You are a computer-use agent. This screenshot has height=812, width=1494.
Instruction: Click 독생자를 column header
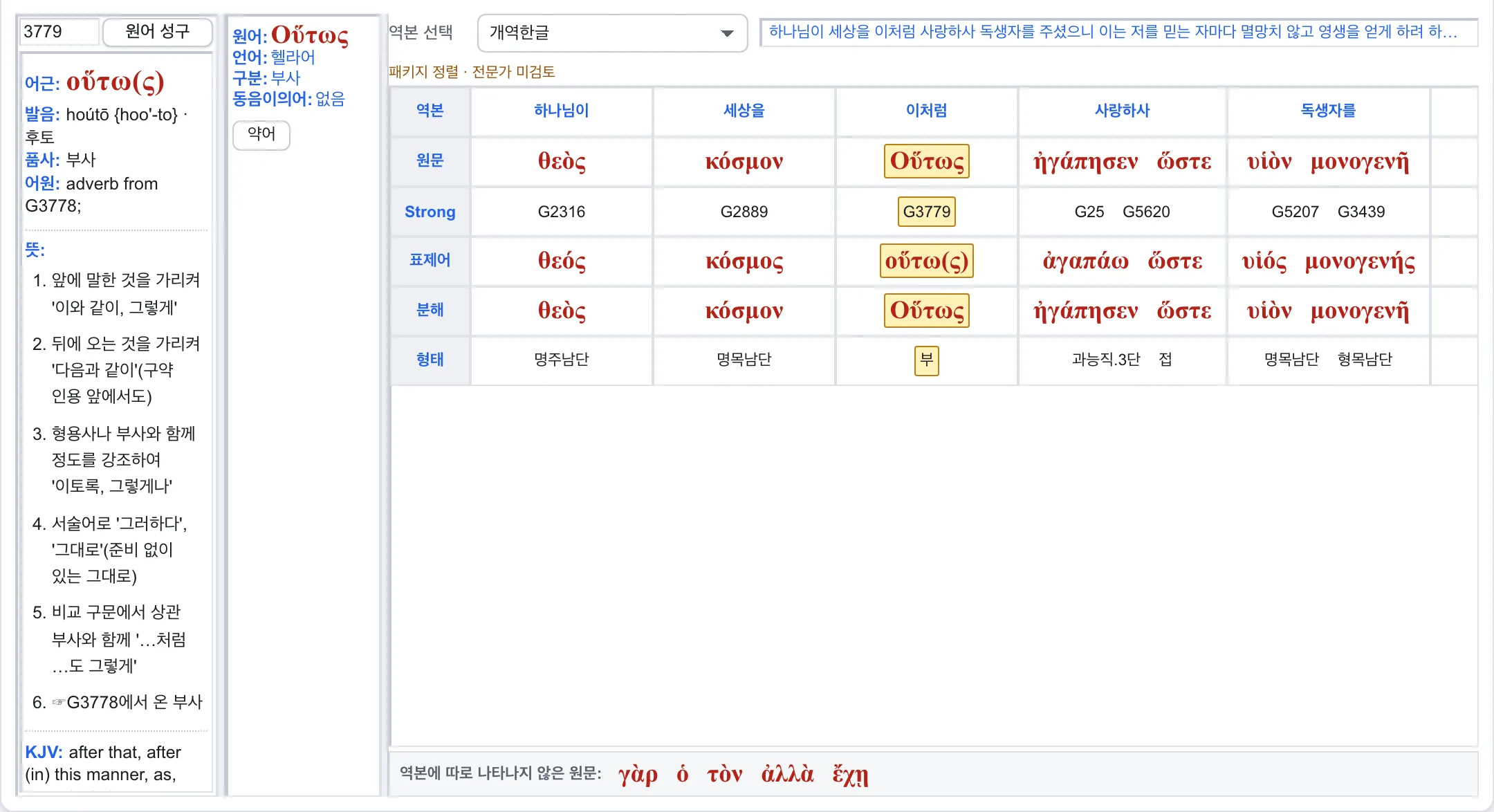(x=1328, y=111)
